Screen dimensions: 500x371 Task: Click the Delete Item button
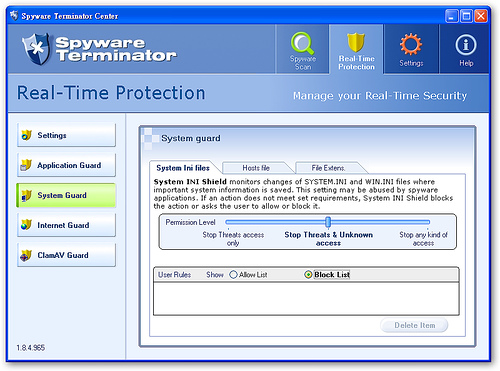pos(414,325)
